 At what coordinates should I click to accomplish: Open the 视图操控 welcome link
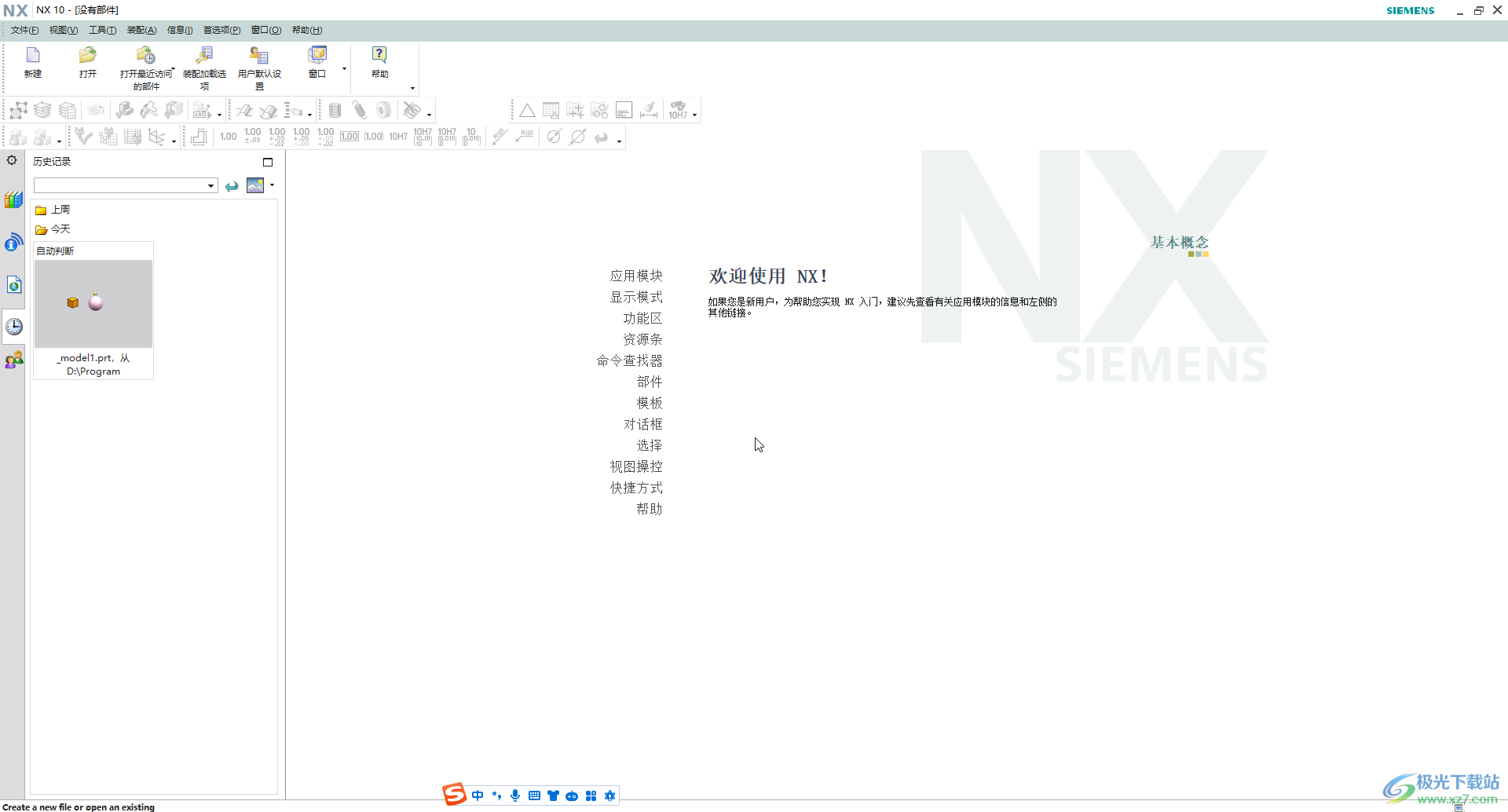click(x=636, y=466)
